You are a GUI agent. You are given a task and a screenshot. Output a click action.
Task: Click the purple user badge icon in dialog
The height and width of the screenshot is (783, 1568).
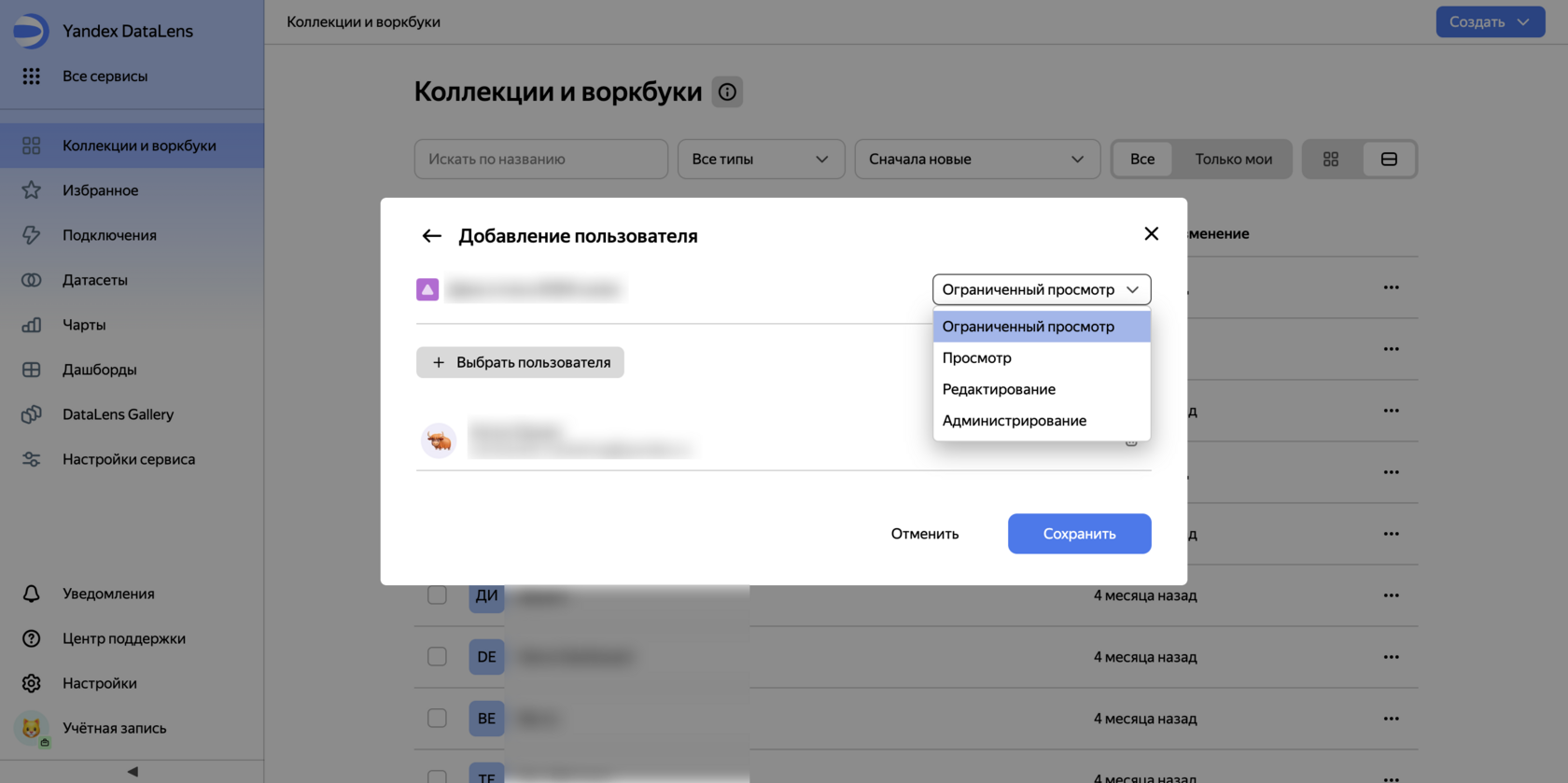(x=427, y=289)
